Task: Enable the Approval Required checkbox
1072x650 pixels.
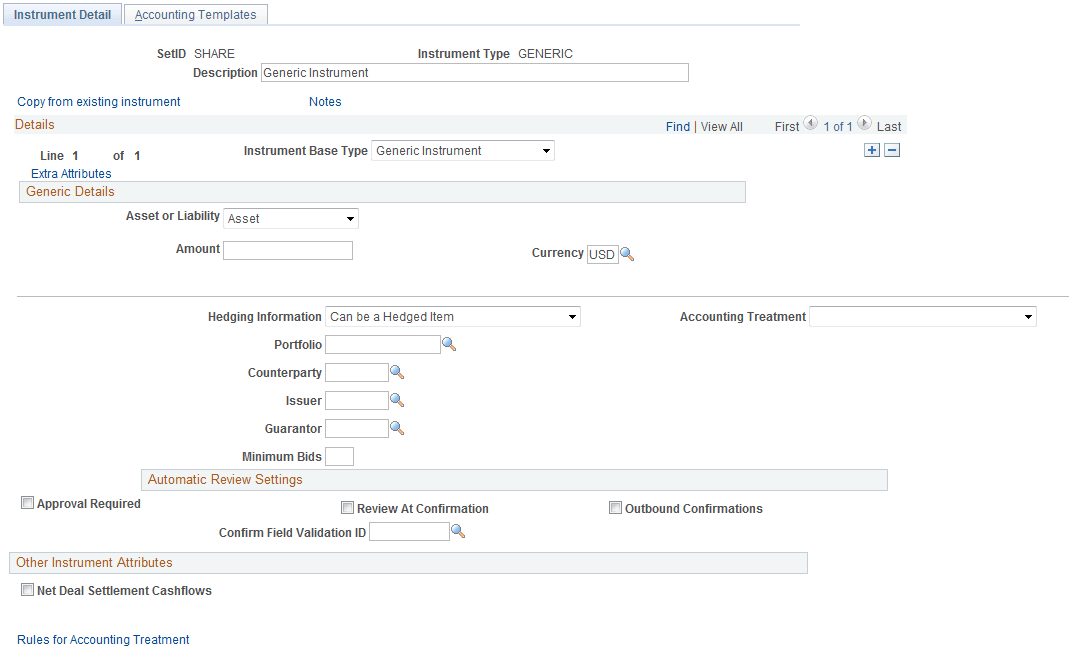Action: (27, 503)
